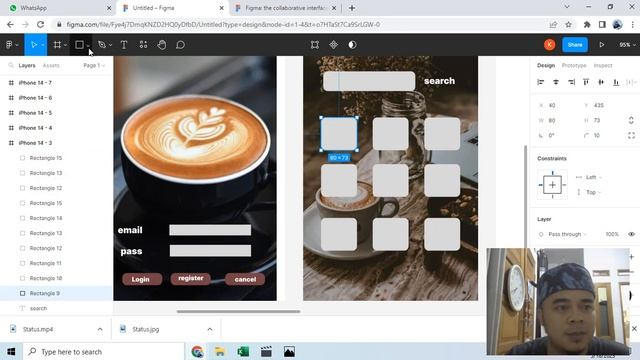Select the Pen tool
This screenshot has width=640, height=360.
tap(102, 45)
